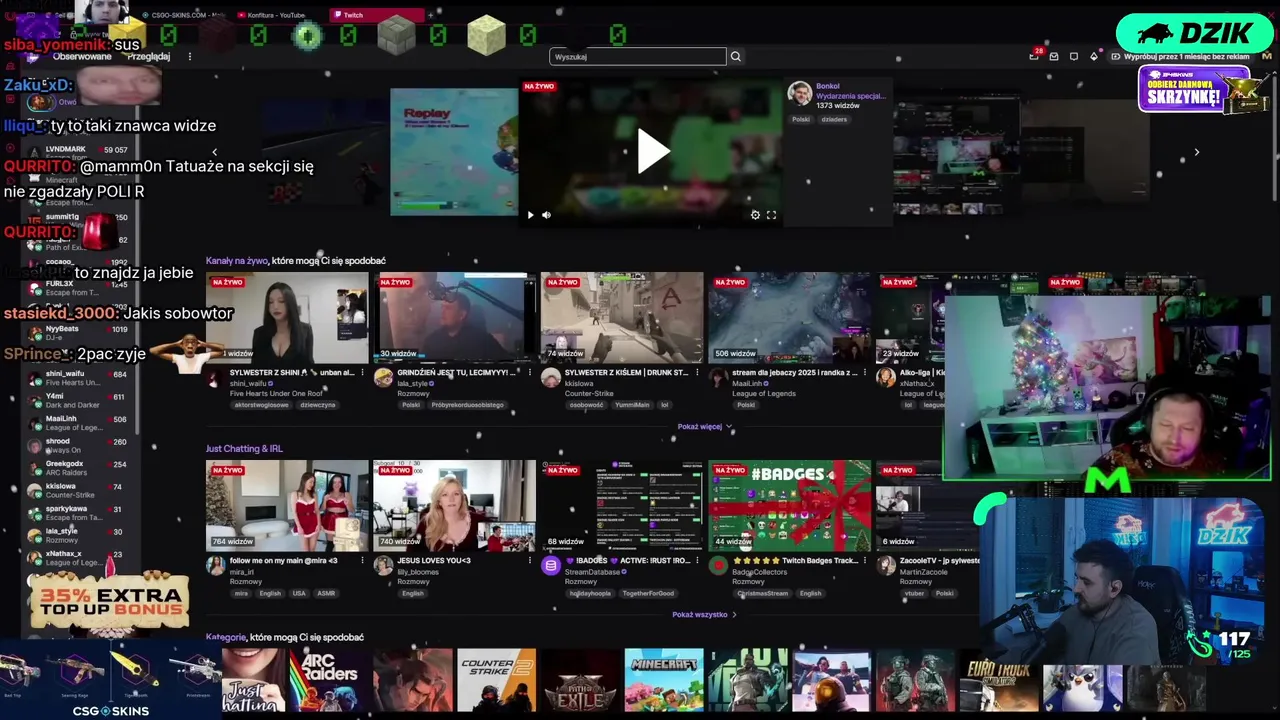Image resolution: width=1280 pixels, height=720 pixels.
Task: Click the ChristmasStream tag
Action: click(x=763, y=593)
